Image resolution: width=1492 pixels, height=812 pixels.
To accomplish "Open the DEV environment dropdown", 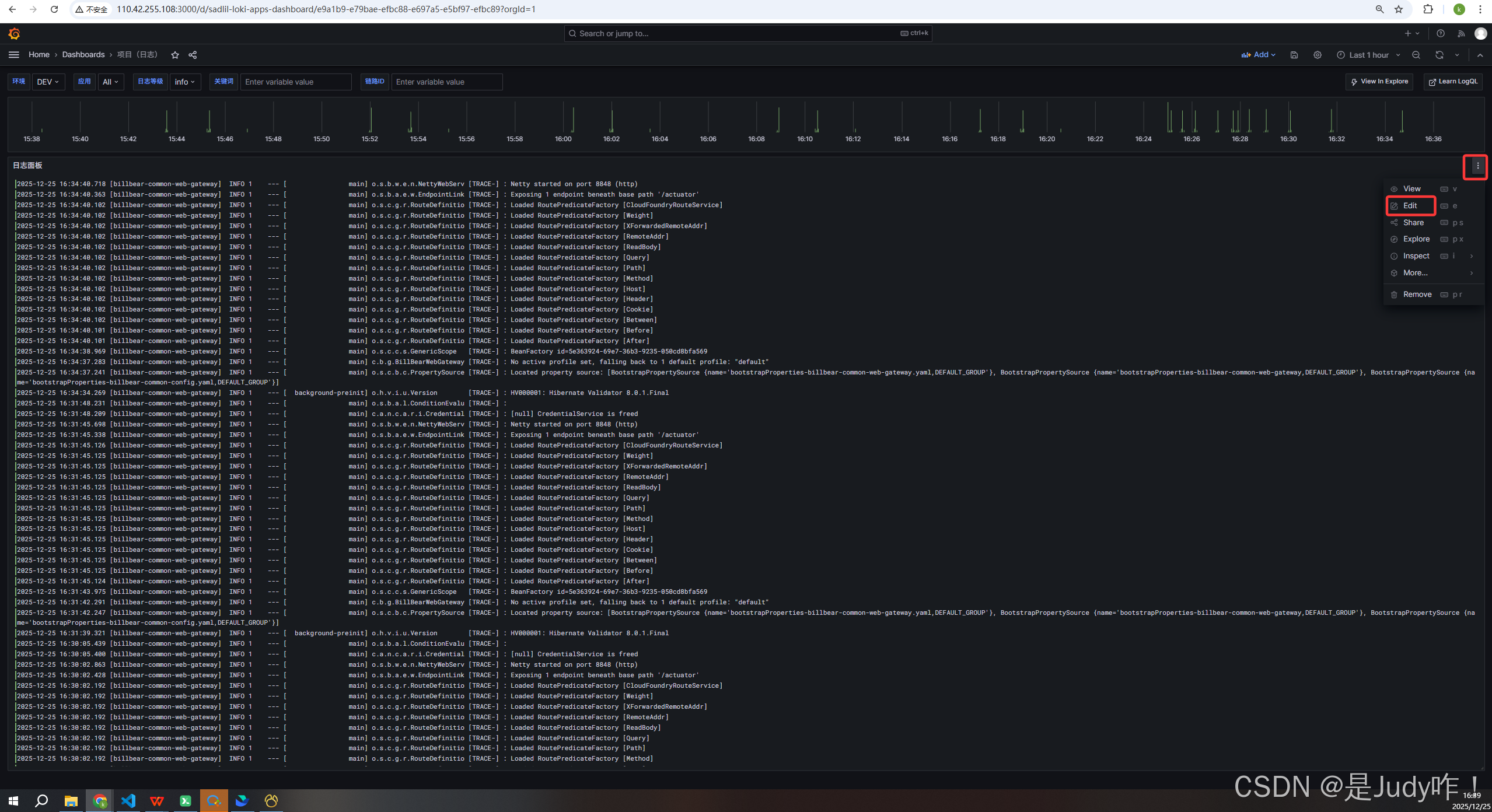I will tap(48, 82).
